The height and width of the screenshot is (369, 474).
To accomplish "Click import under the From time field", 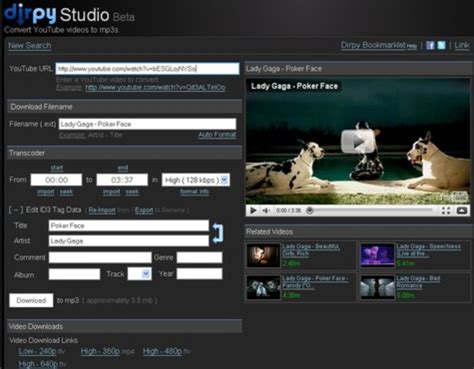I will (x=46, y=192).
